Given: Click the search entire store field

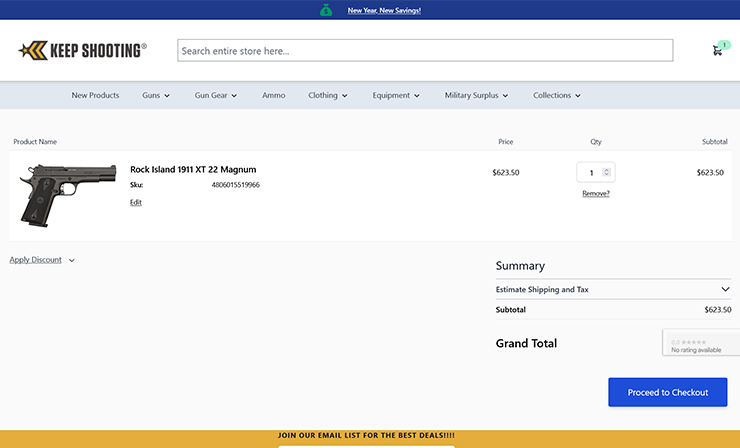Looking at the screenshot, I should pos(425,51).
